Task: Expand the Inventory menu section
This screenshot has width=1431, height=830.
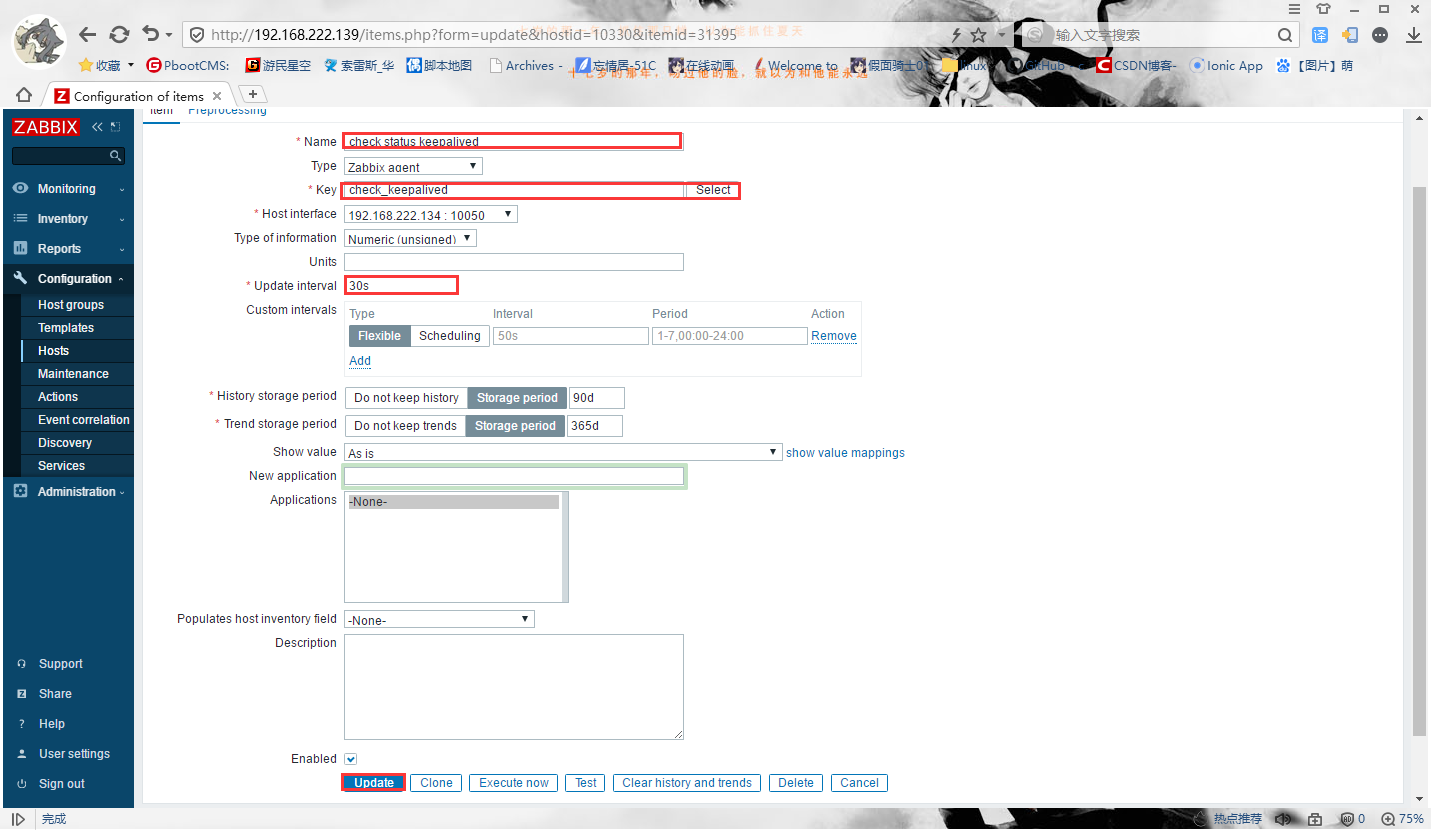Action: (x=68, y=219)
